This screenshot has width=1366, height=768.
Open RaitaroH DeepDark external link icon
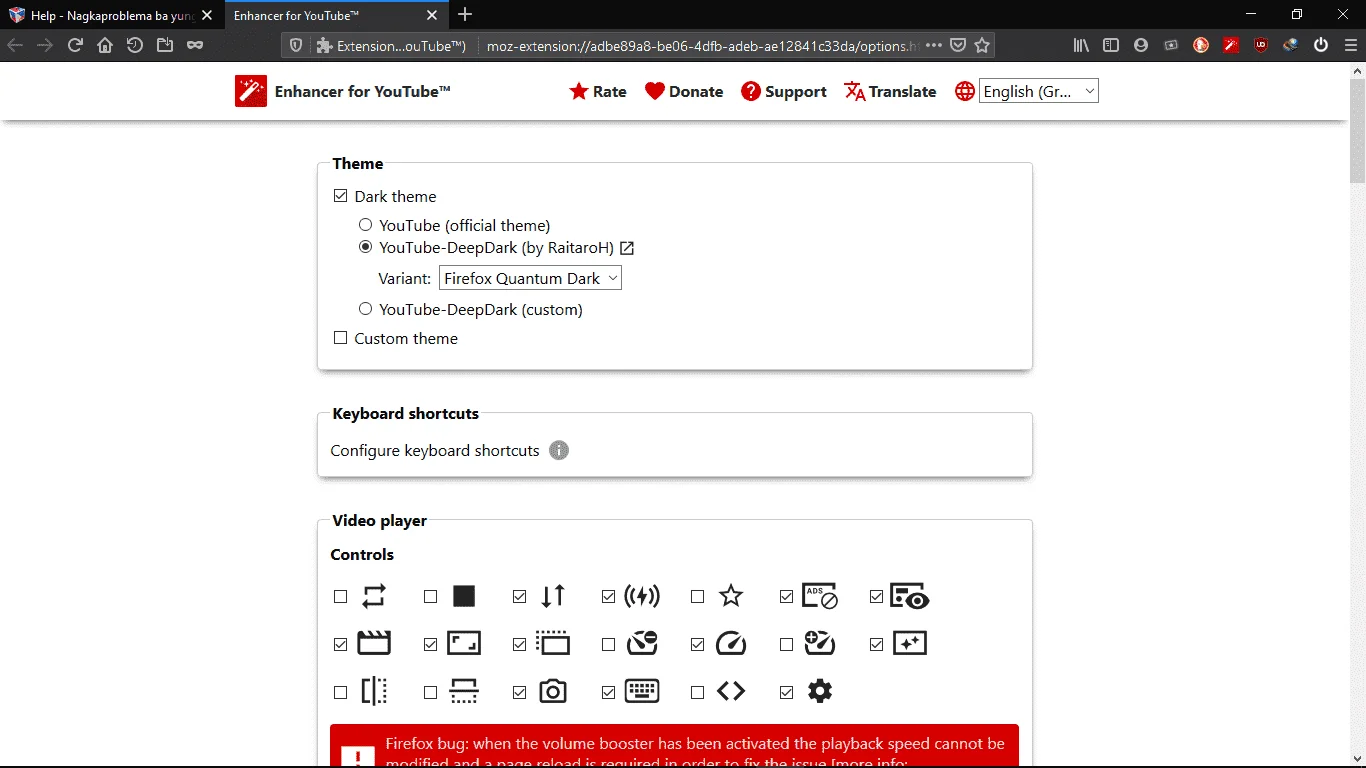click(x=627, y=248)
